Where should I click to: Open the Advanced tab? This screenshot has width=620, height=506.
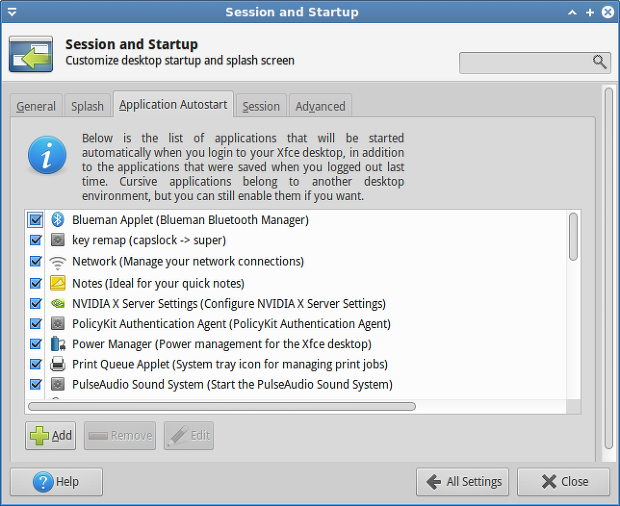point(320,106)
